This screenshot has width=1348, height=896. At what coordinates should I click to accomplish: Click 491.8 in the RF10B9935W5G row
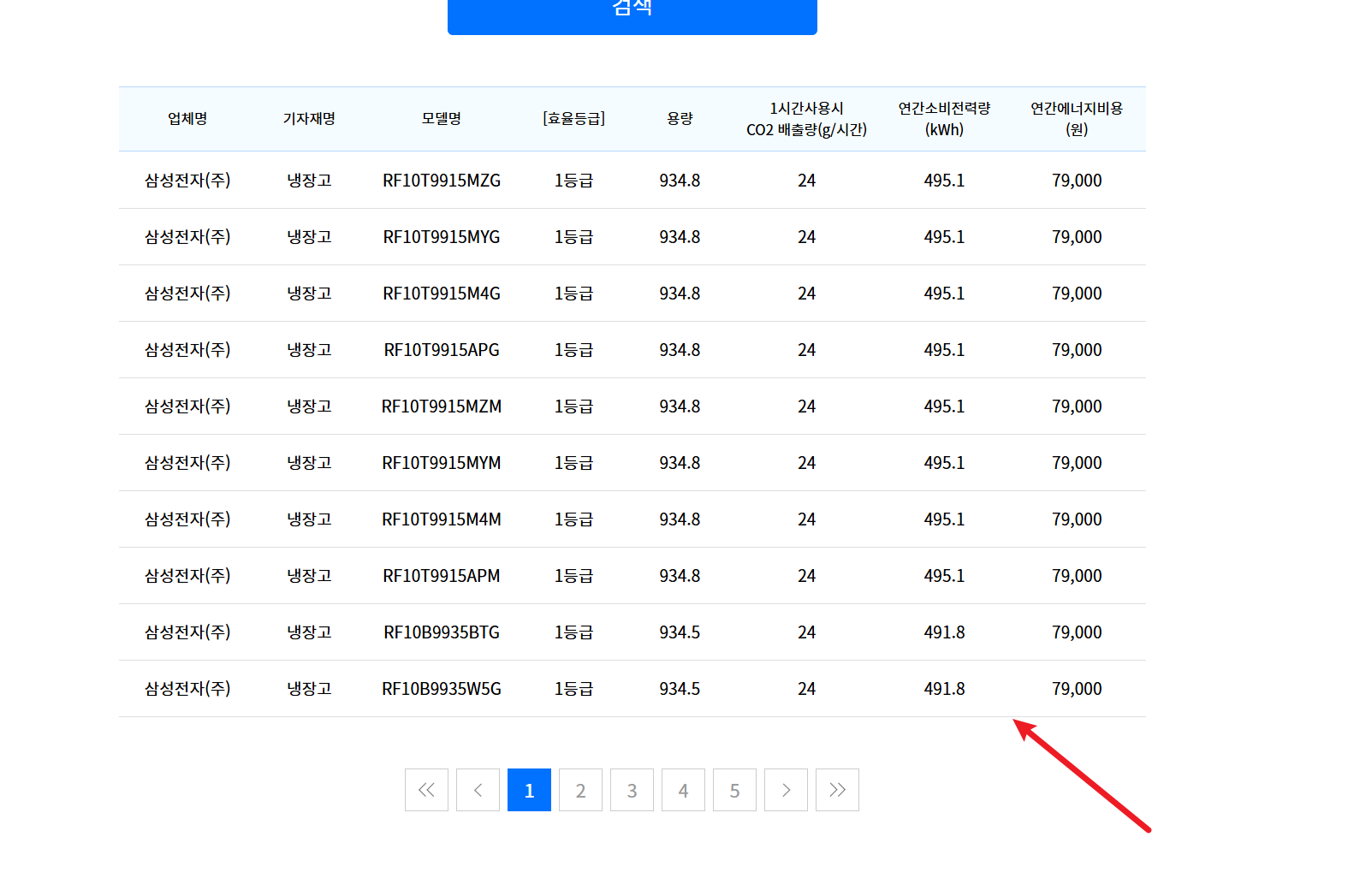point(944,689)
